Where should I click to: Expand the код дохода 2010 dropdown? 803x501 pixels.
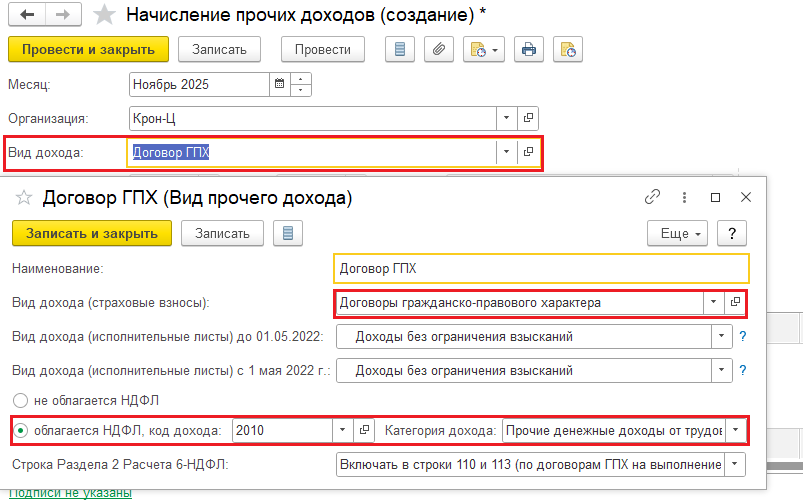pos(343,430)
